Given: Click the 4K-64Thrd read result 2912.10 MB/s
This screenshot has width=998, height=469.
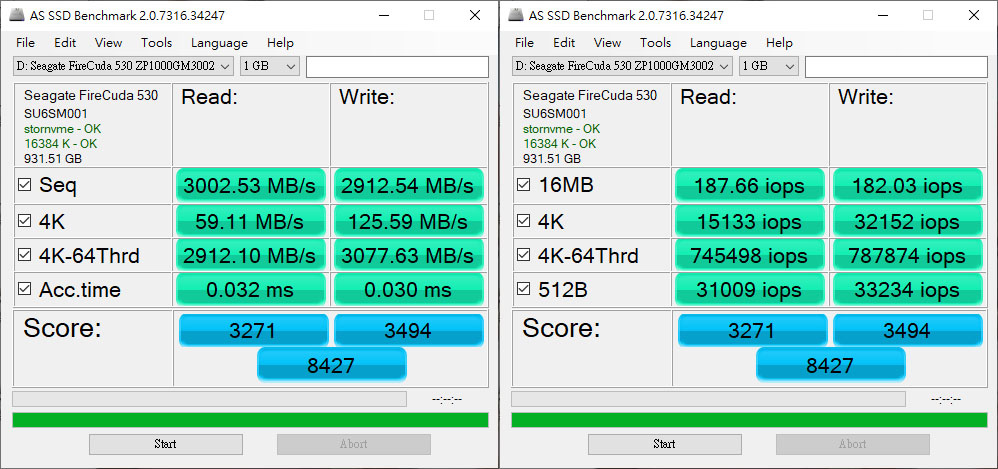Looking at the screenshot, I should coord(250,256).
